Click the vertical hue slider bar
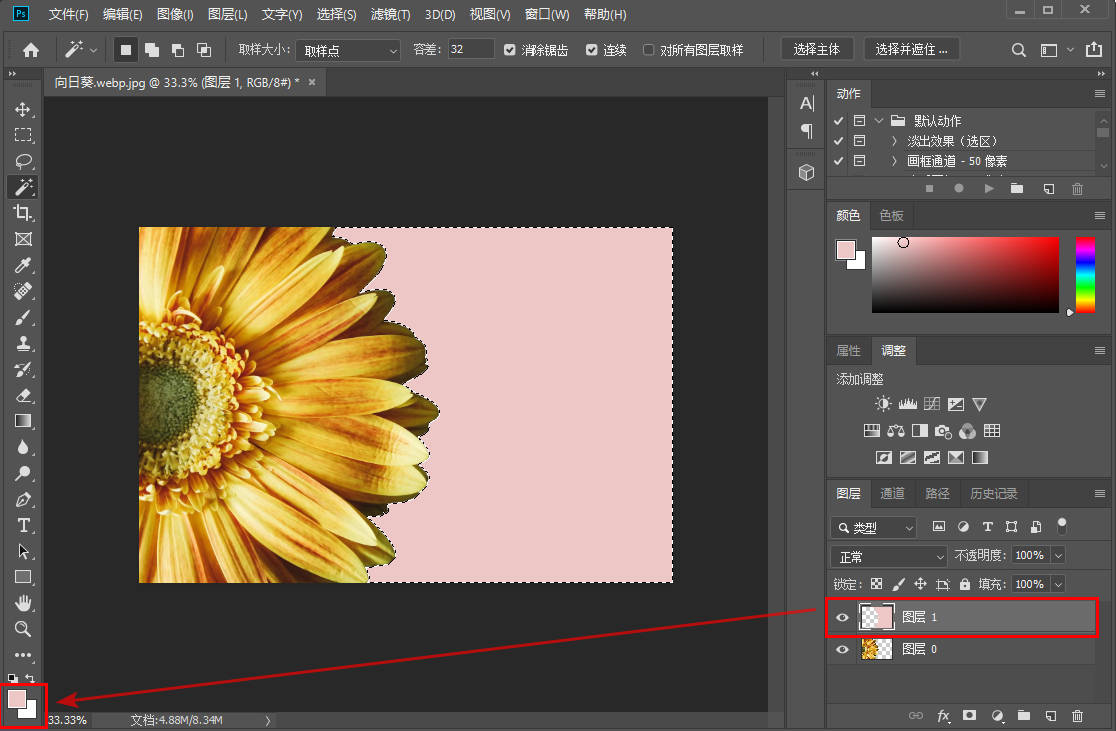The height and width of the screenshot is (731, 1116). coord(1085,275)
